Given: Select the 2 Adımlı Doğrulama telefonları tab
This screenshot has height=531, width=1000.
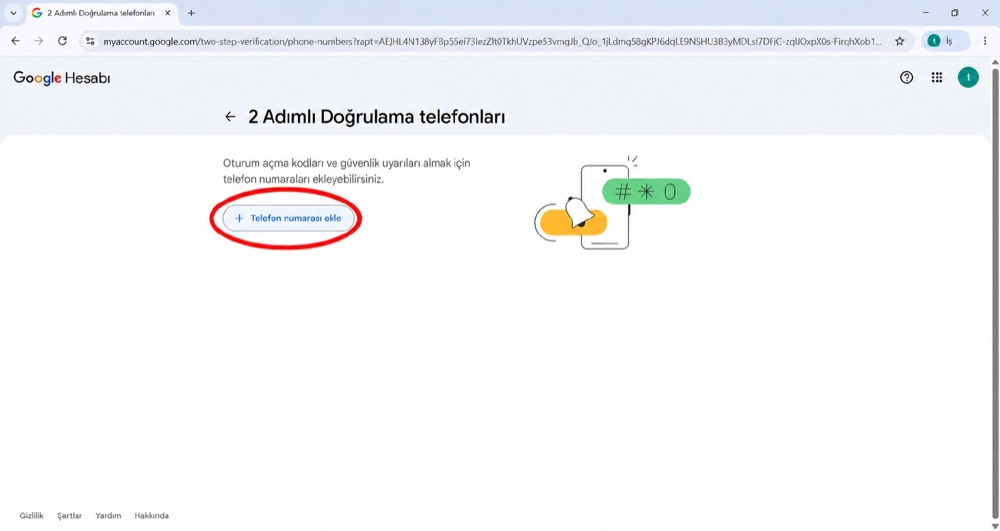Looking at the screenshot, I should pos(102,13).
